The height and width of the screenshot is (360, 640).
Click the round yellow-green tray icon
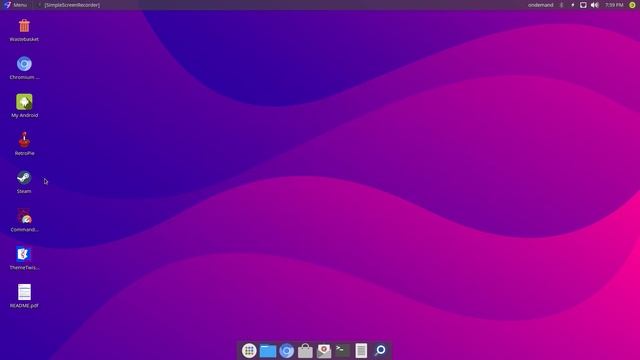632,5
